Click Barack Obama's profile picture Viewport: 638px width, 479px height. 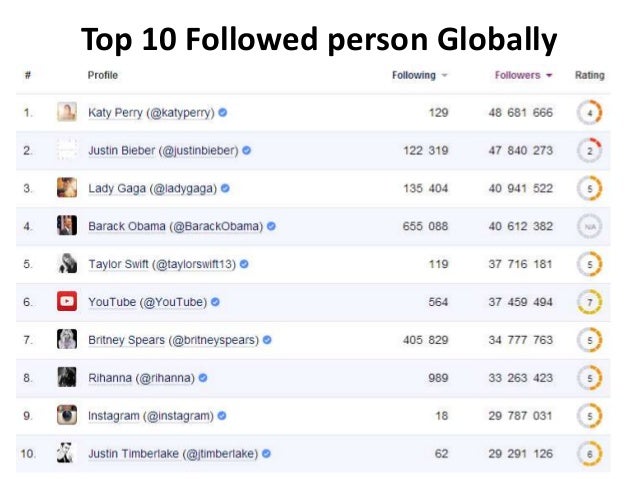(67, 226)
